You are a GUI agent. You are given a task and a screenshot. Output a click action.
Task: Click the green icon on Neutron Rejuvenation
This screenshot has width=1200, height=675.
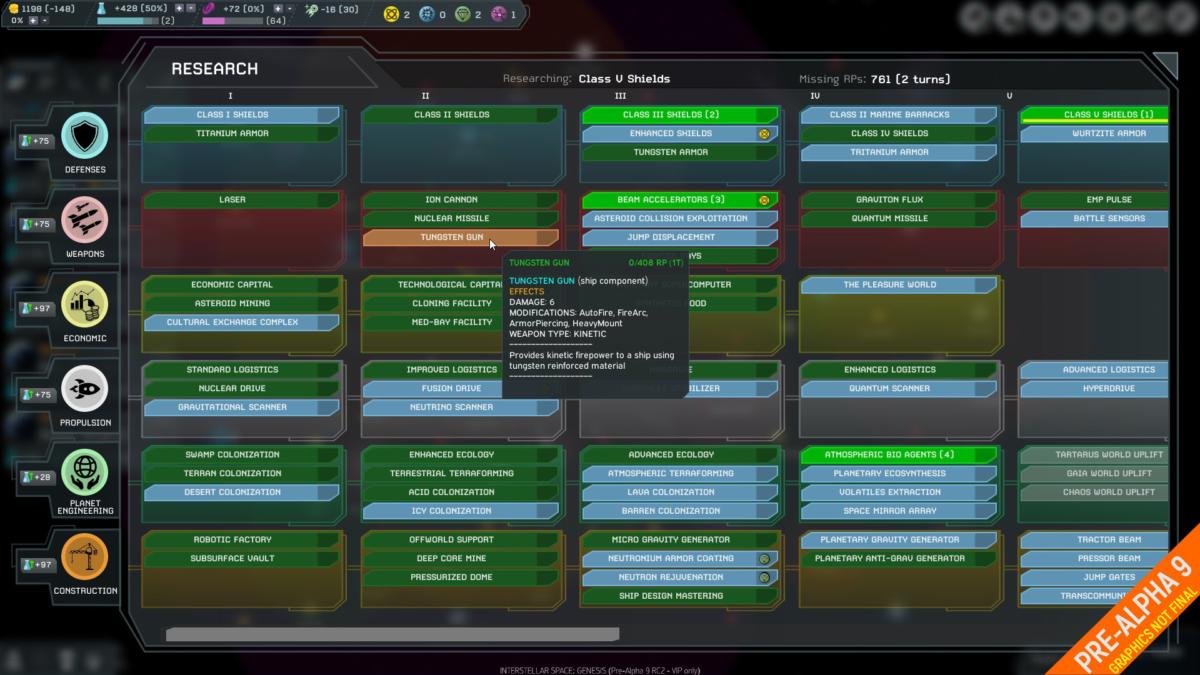[x=764, y=578]
